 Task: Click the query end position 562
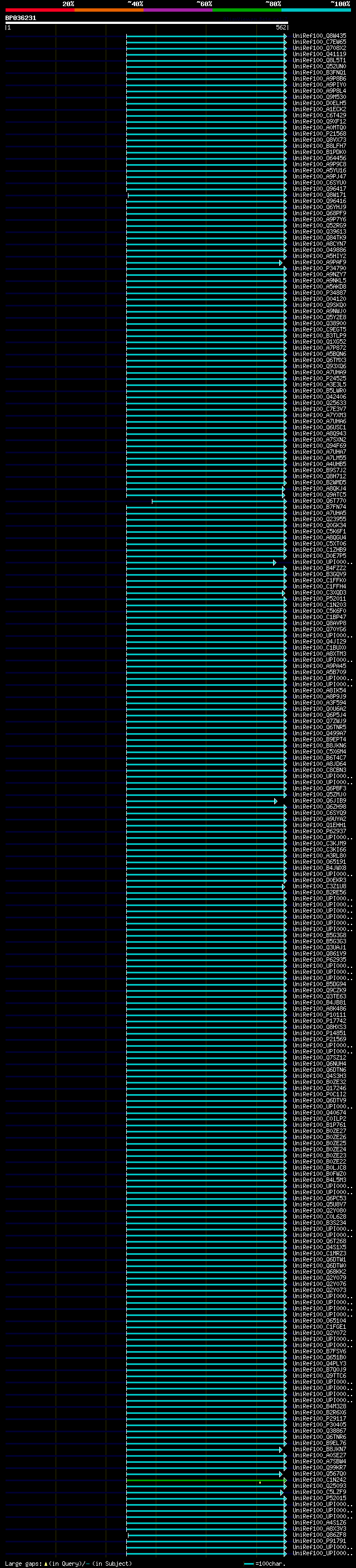point(280,27)
